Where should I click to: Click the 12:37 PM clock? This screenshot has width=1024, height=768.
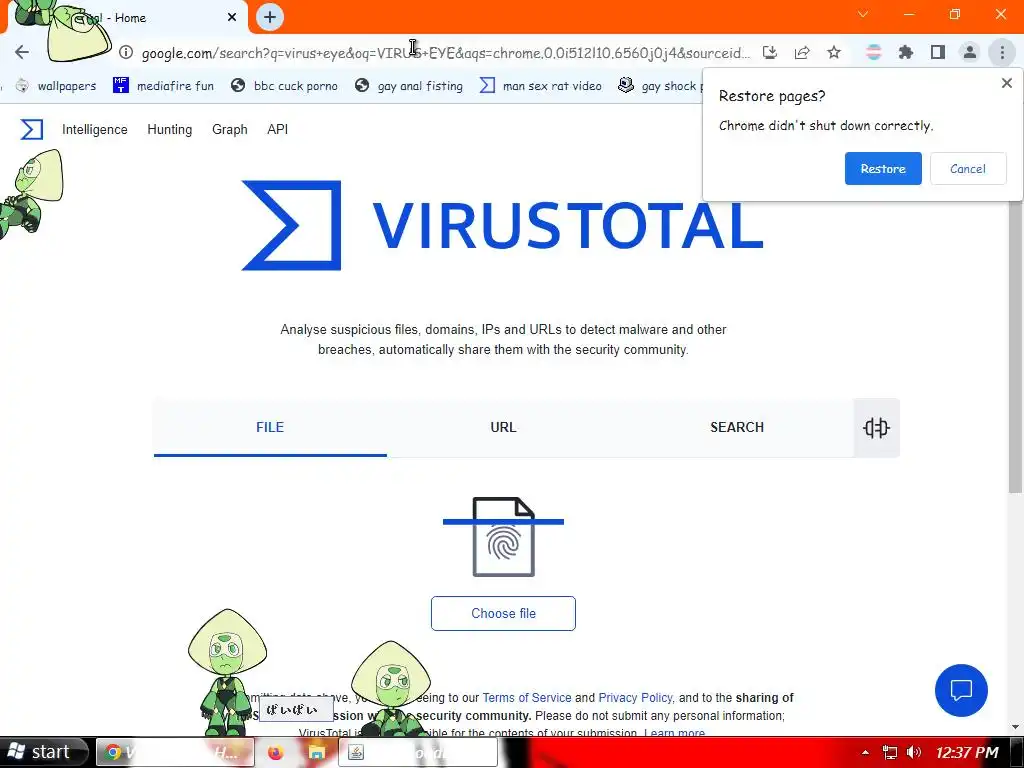coord(967,752)
